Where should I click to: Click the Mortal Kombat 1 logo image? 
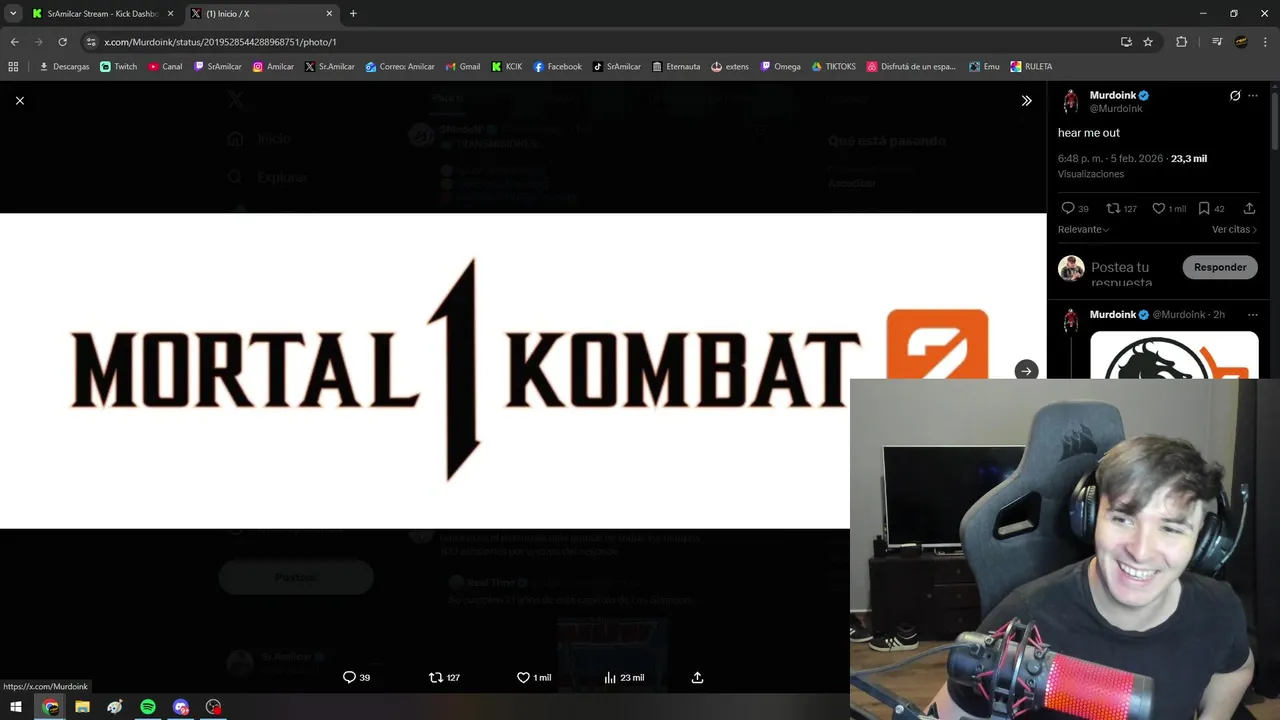(523, 371)
